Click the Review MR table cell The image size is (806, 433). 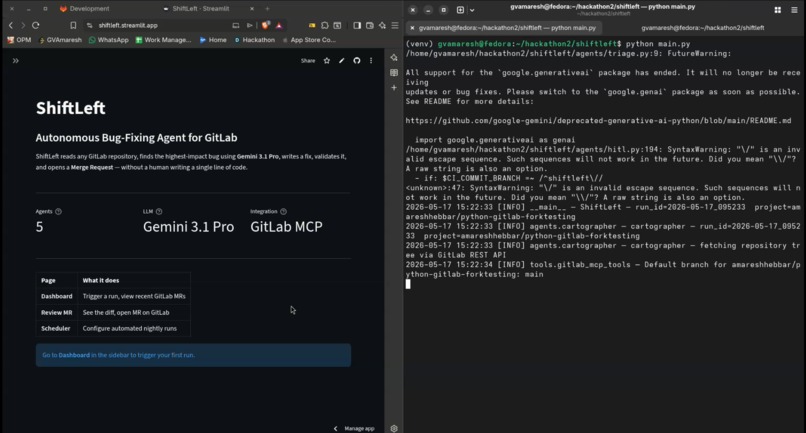(x=57, y=312)
